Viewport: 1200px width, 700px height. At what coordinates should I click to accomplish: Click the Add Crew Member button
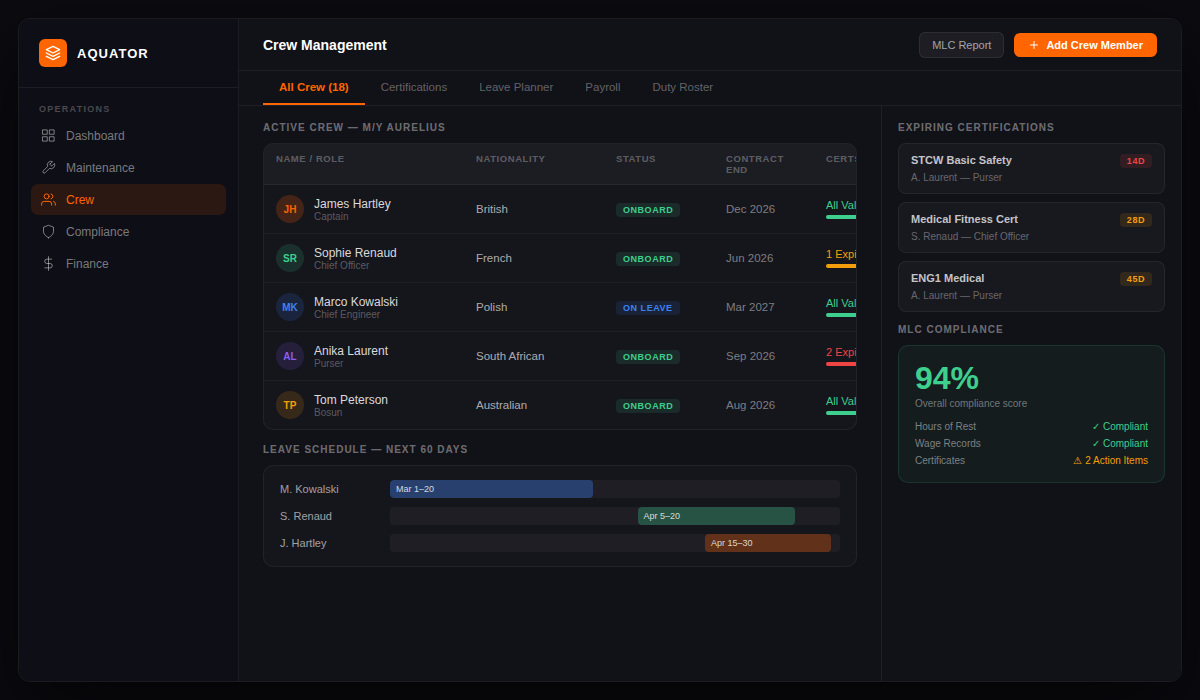[x=1085, y=45]
